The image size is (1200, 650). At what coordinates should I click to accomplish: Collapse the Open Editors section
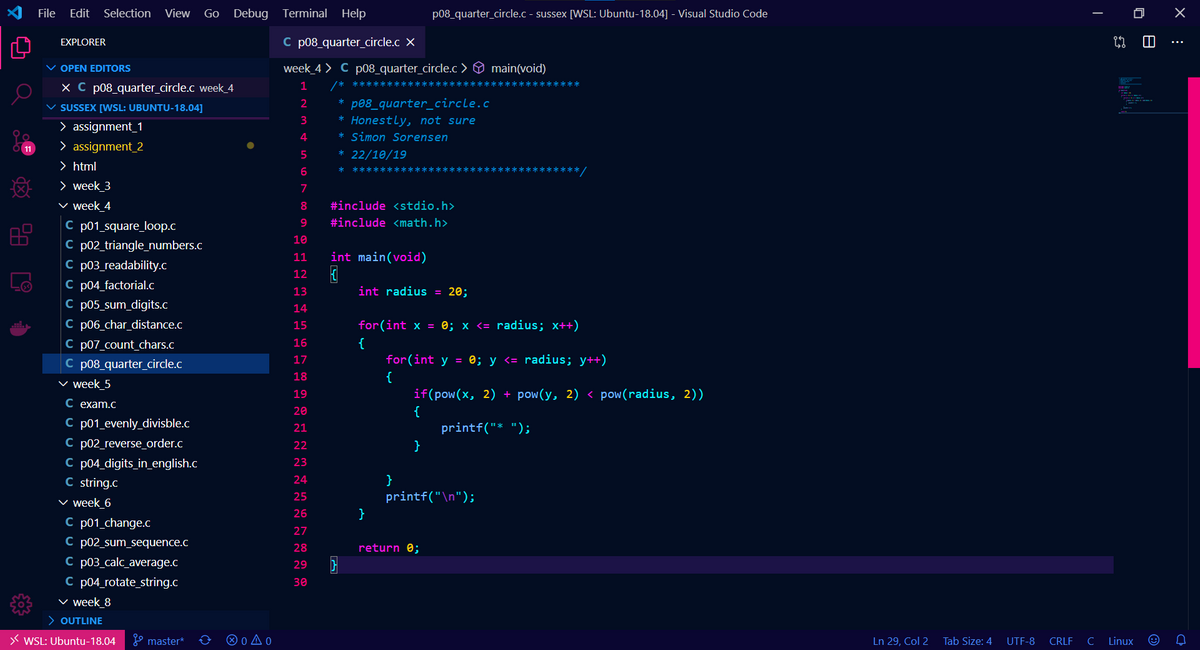coord(94,68)
